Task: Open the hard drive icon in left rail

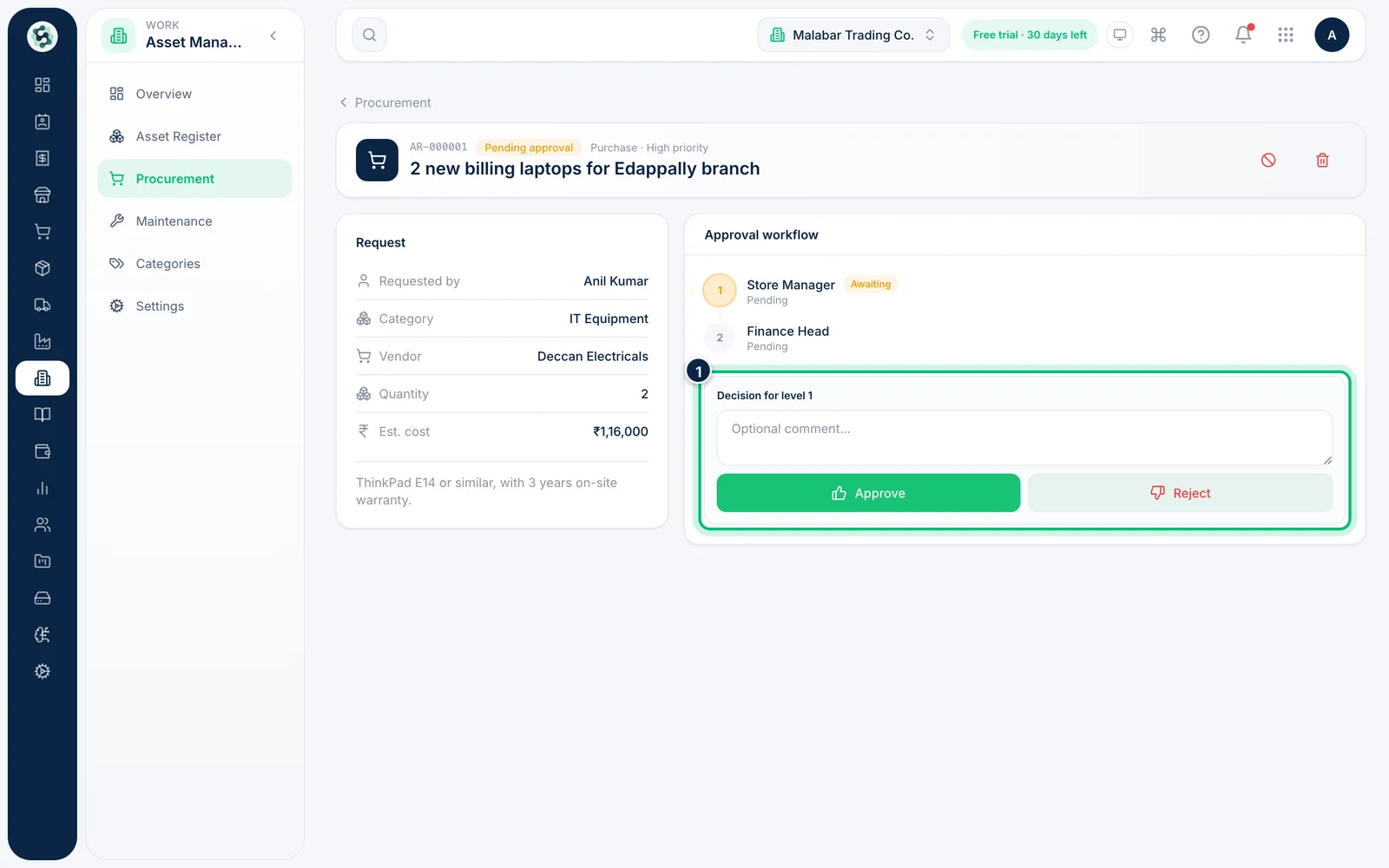Action: point(42,598)
